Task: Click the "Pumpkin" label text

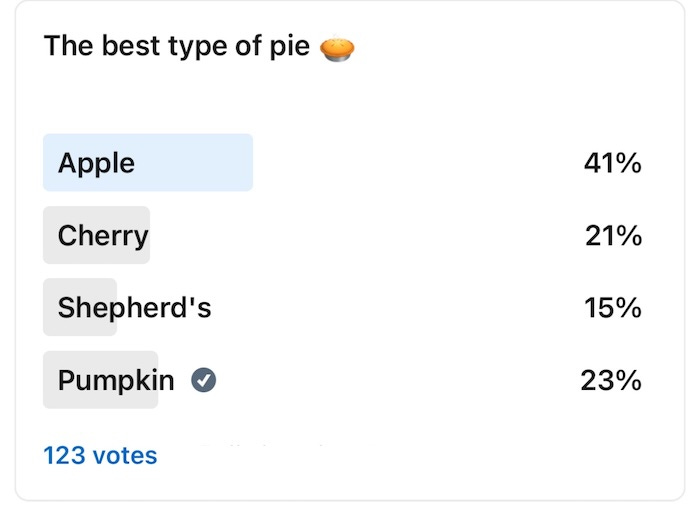Action: (x=116, y=381)
